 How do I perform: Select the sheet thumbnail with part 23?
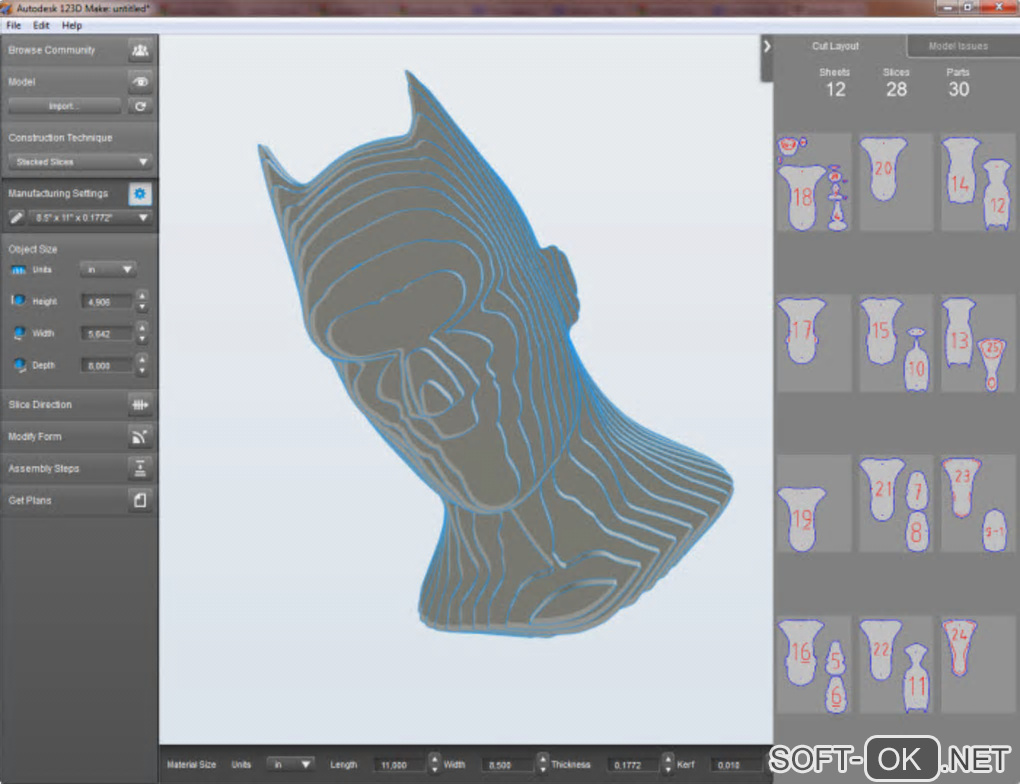[978, 504]
